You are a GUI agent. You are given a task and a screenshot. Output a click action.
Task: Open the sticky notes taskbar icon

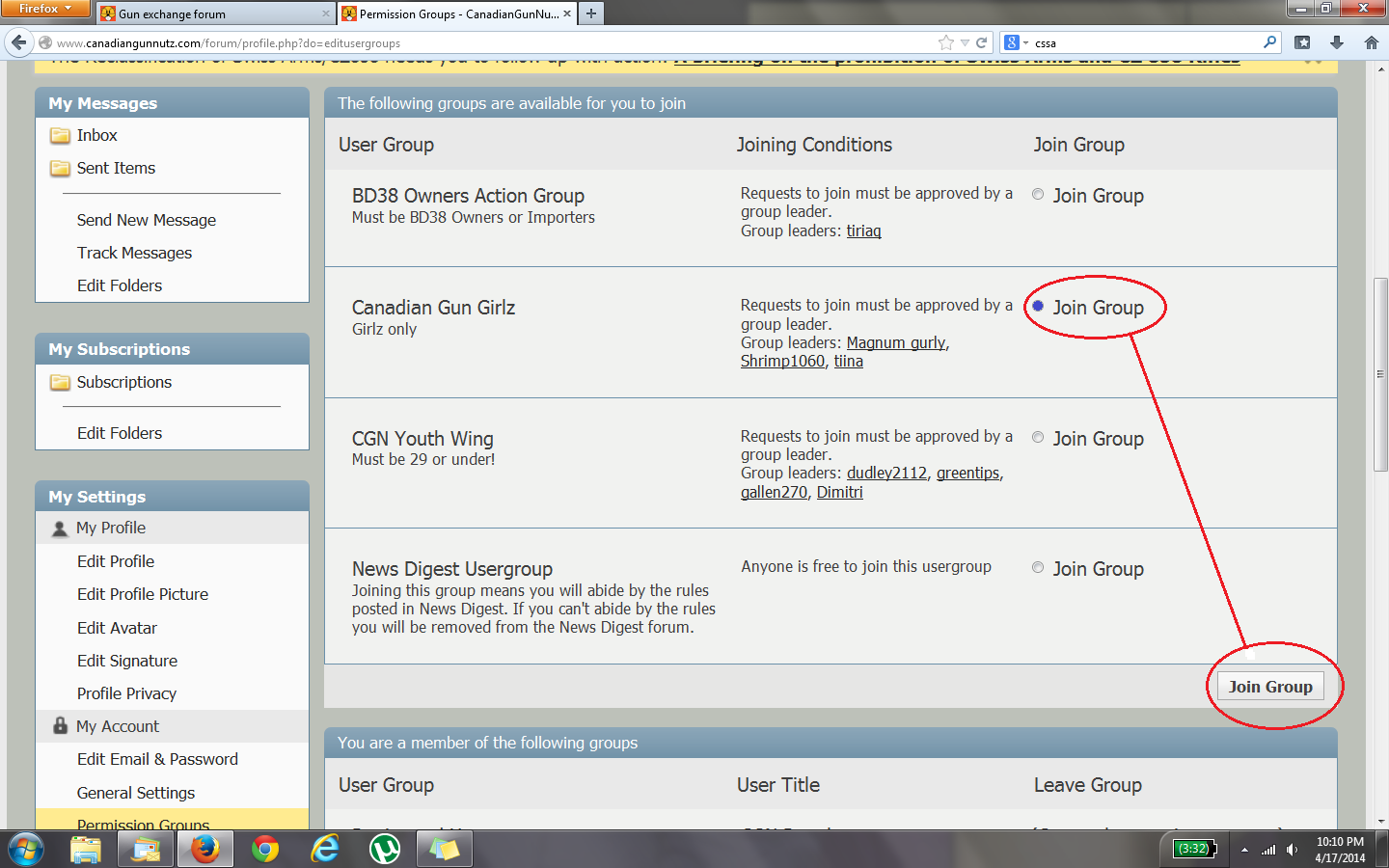pos(444,850)
